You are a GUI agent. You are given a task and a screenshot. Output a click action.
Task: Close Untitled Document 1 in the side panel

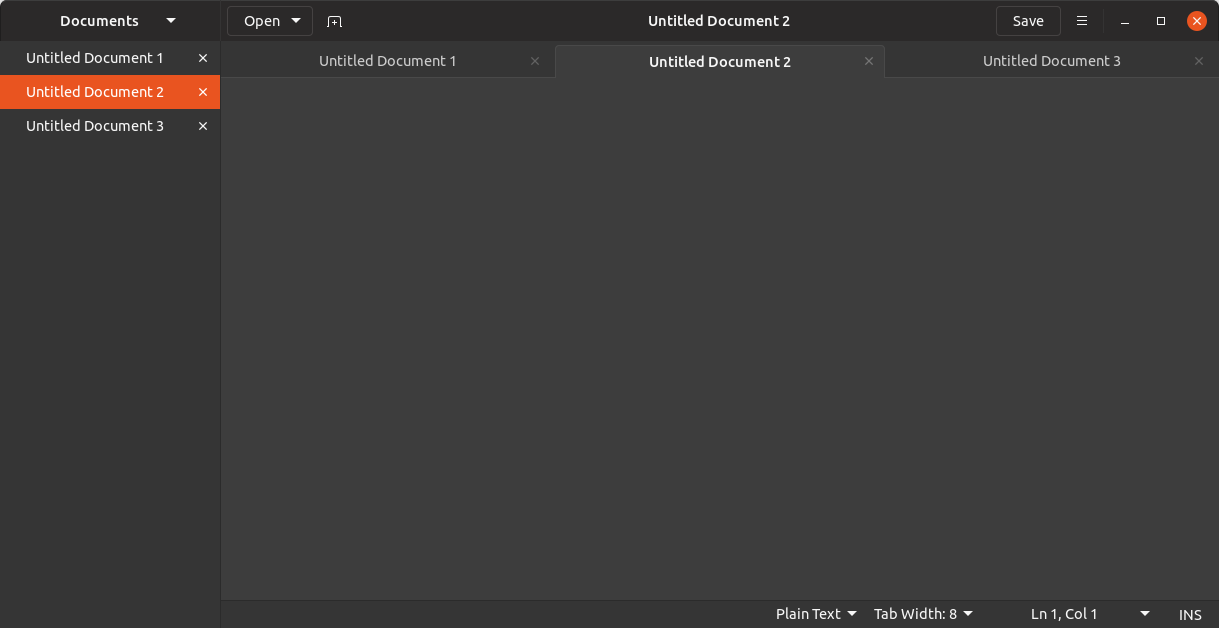(203, 58)
